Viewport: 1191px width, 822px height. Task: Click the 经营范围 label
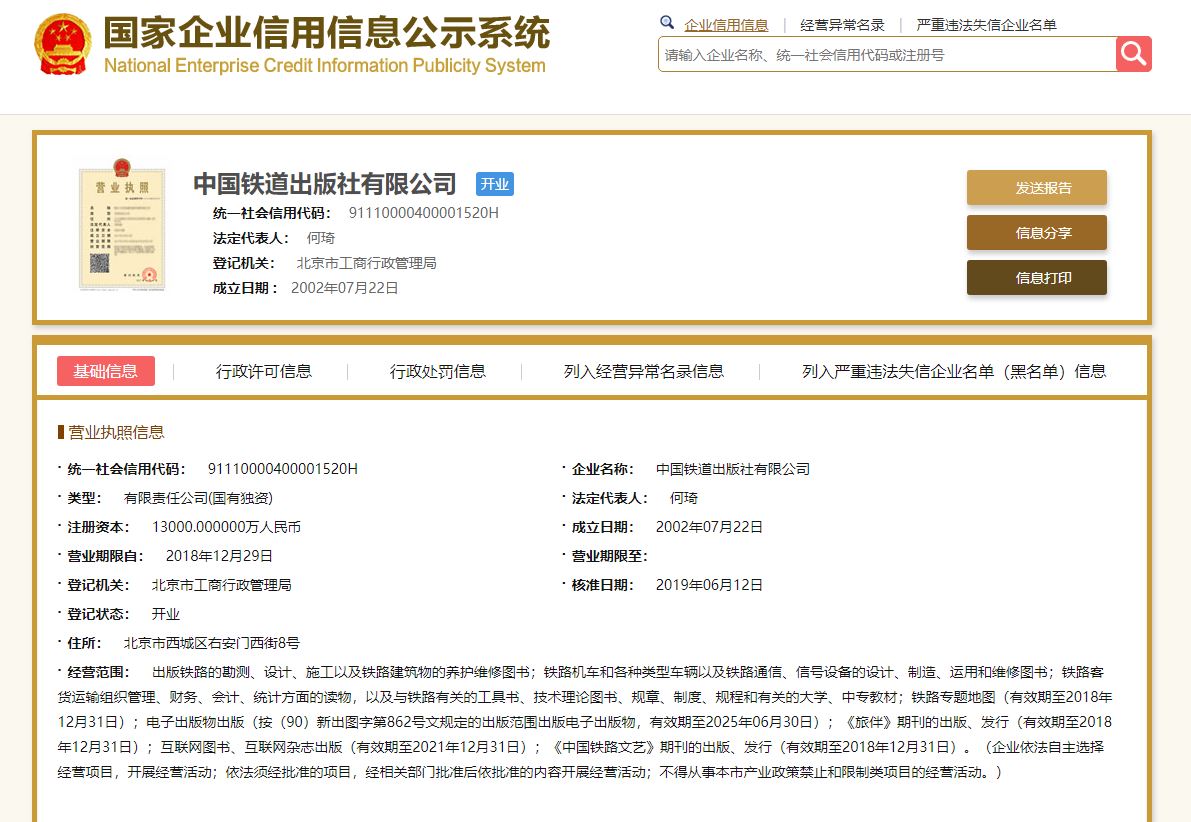pyautogui.click(x=98, y=672)
